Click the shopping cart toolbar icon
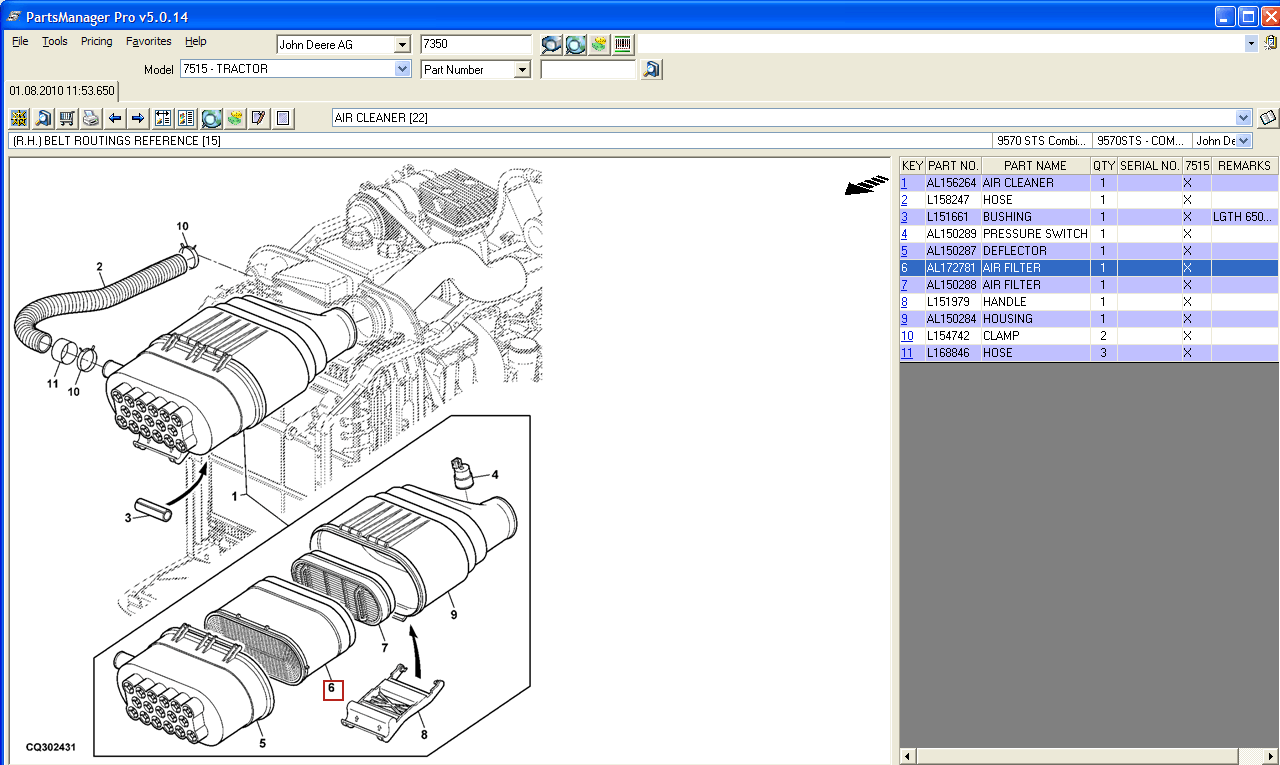This screenshot has width=1280, height=765. (67, 118)
